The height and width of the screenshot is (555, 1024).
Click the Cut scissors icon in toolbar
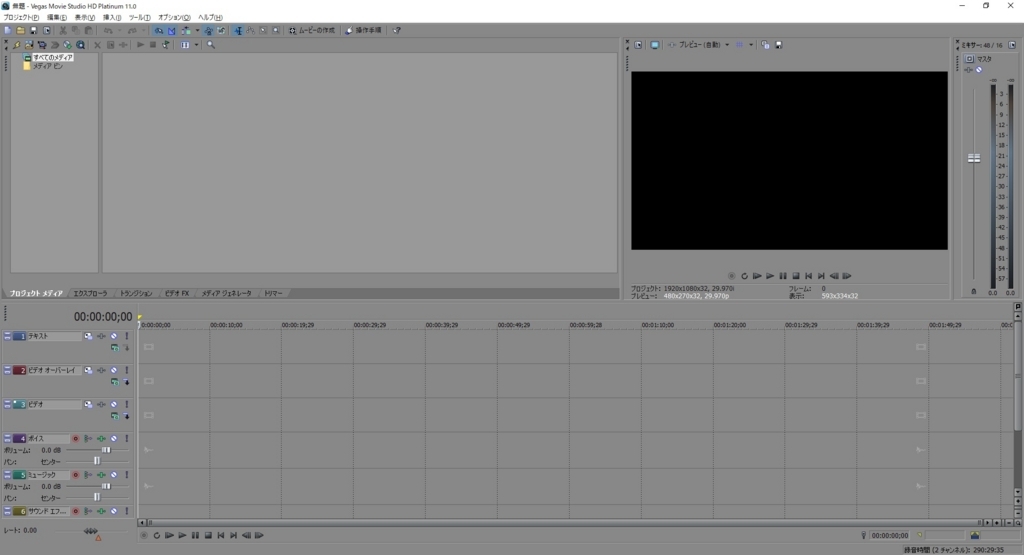63,30
